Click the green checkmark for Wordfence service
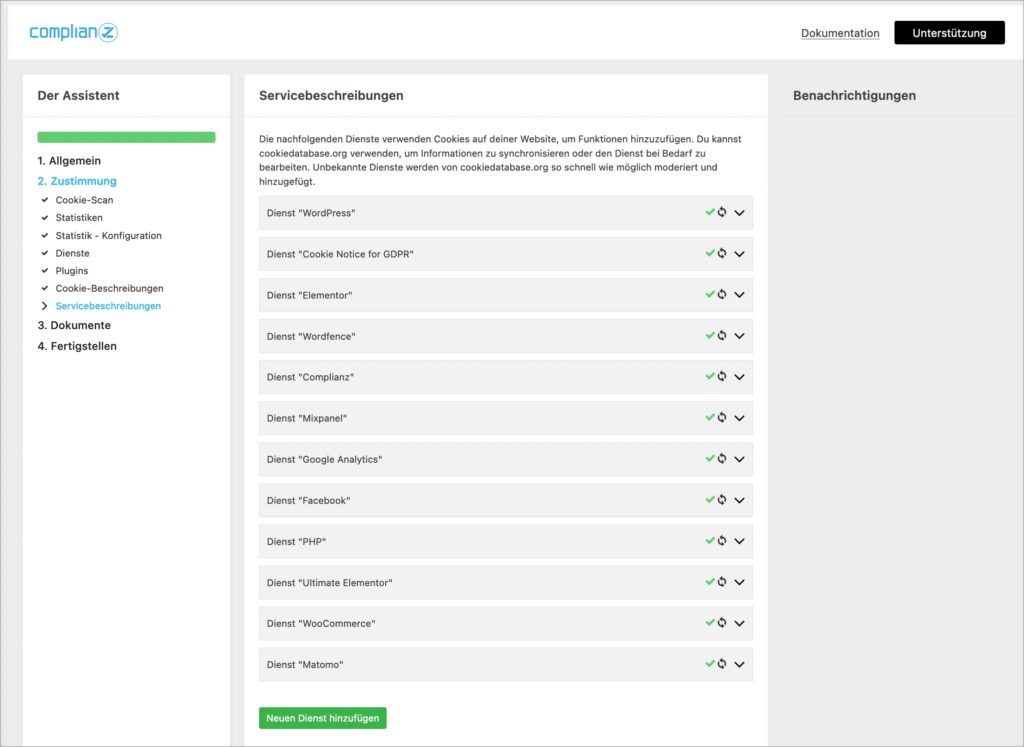The image size is (1024, 747). (710, 336)
